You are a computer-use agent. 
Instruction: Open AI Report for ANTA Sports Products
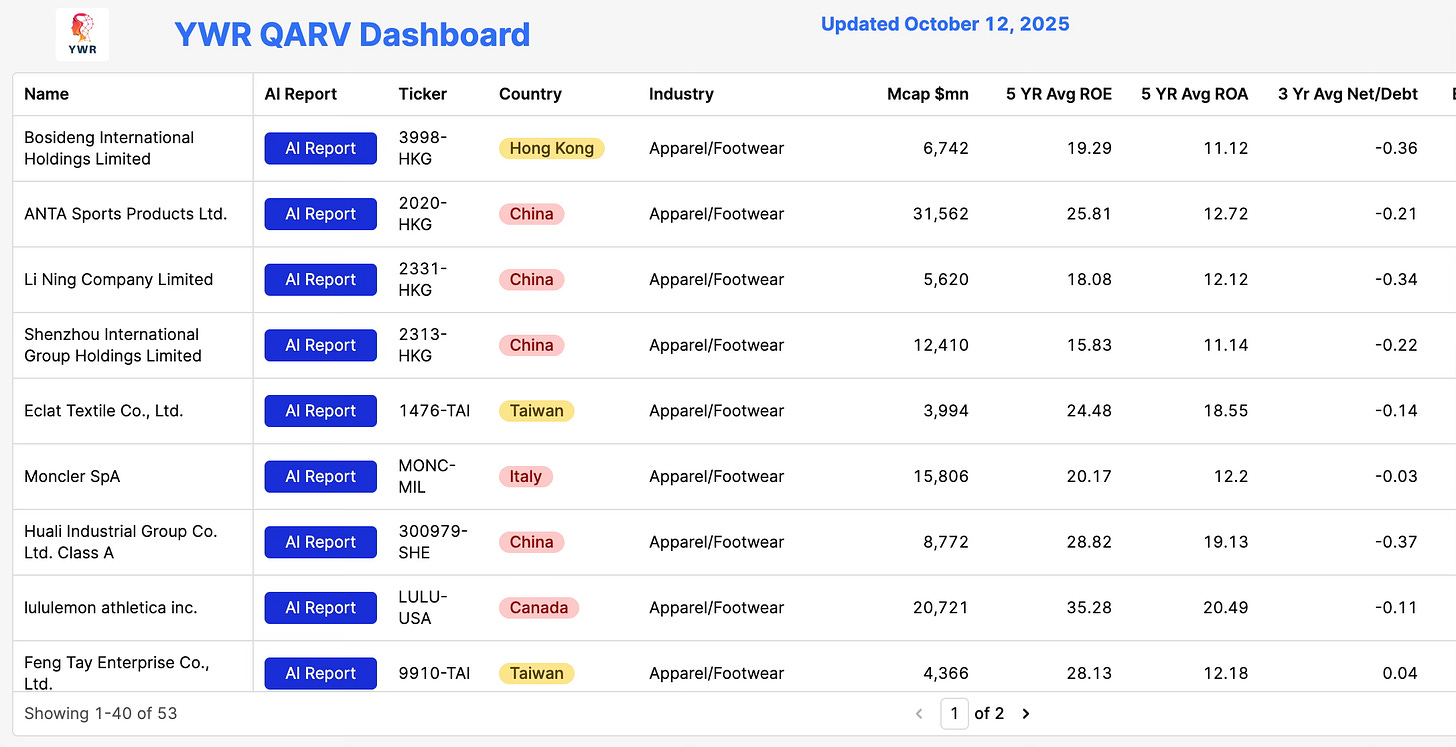pos(320,214)
